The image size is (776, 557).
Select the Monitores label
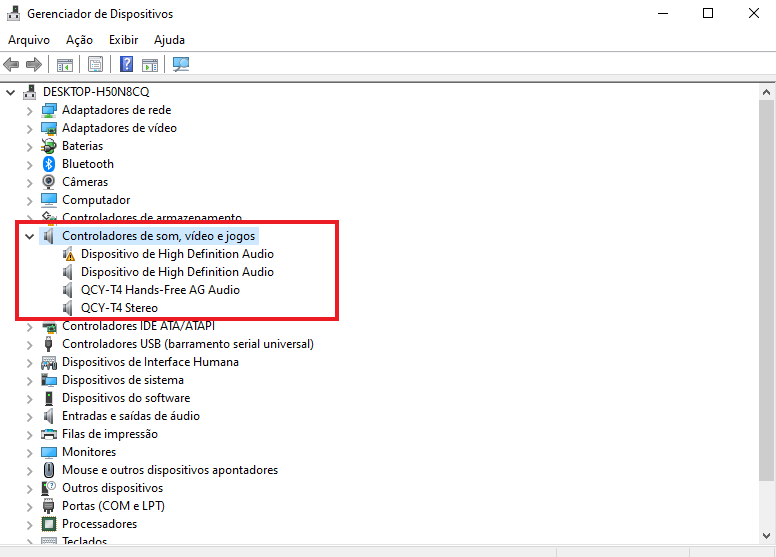[89, 452]
